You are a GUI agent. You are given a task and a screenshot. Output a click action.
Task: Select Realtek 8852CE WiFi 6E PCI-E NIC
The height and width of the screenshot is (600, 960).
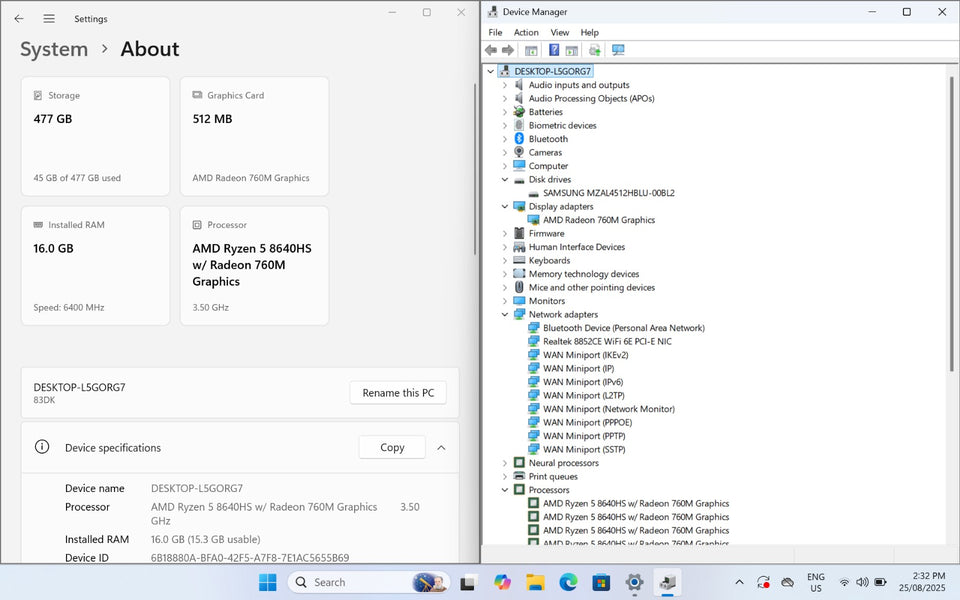pyautogui.click(x=607, y=341)
